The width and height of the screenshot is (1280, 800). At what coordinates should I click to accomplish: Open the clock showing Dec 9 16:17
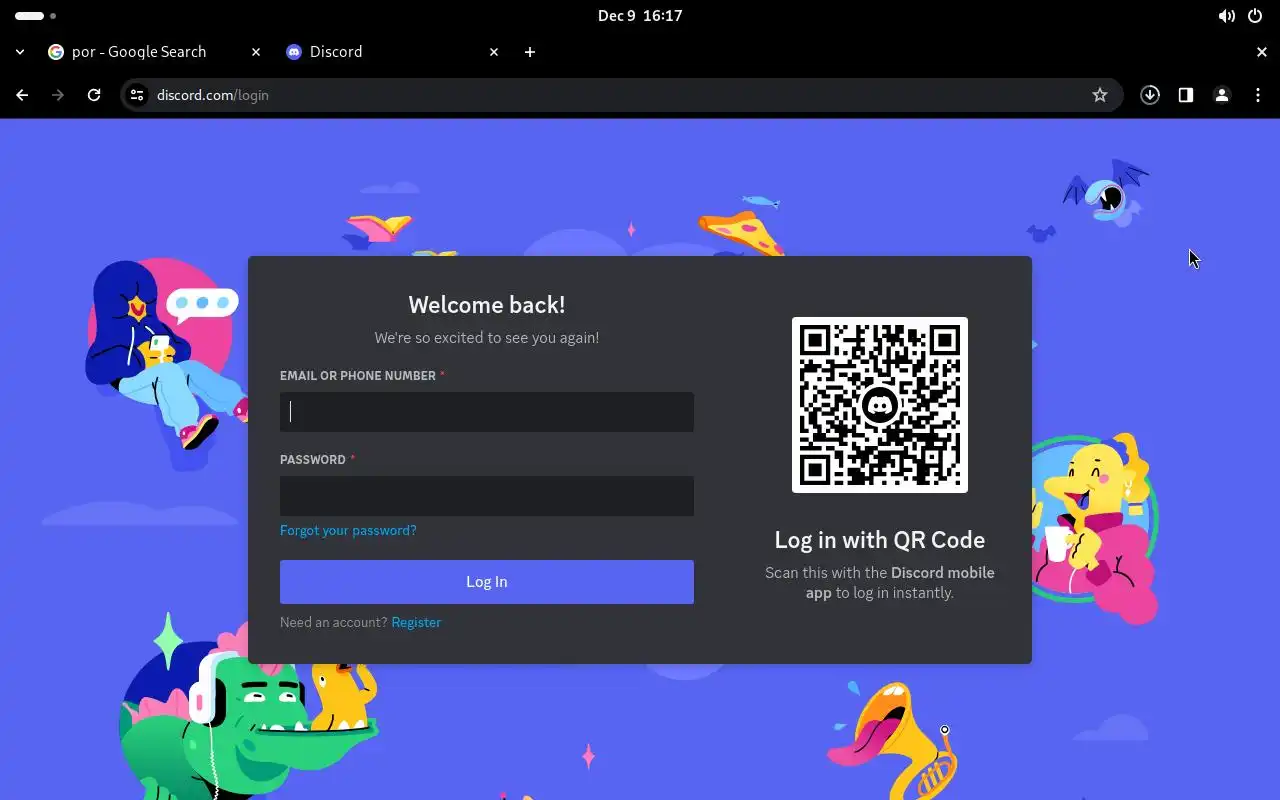[640, 16]
